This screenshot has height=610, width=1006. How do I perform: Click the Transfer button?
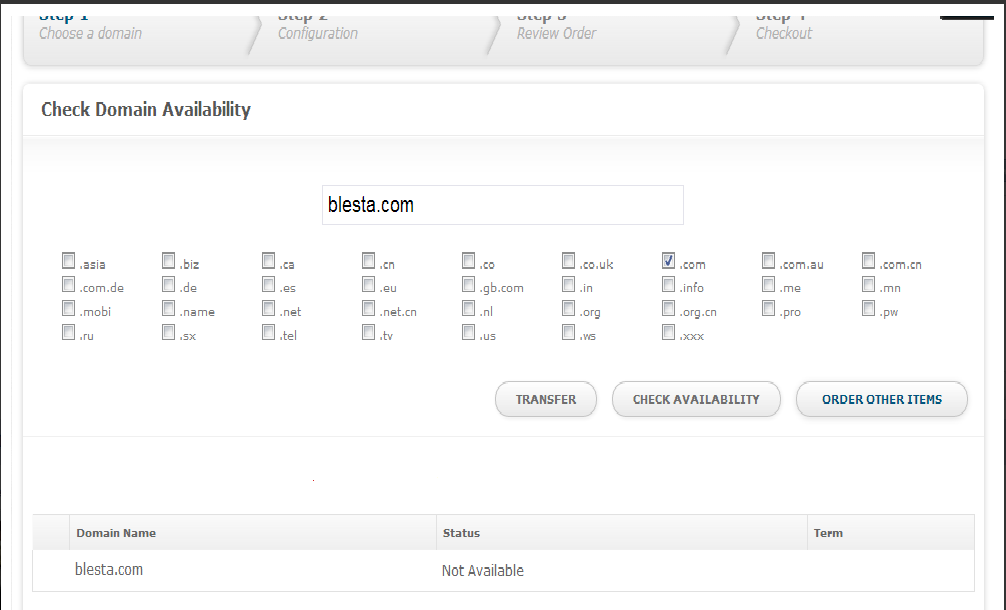(545, 399)
